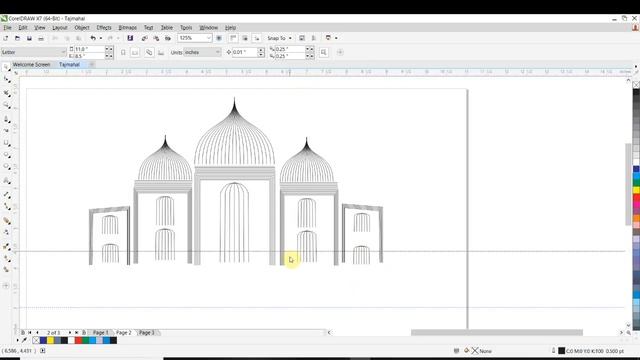The width and height of the screenshot is (640, 360).
Task: Toggle Full-screen preview icon
Action: [219, 38]
